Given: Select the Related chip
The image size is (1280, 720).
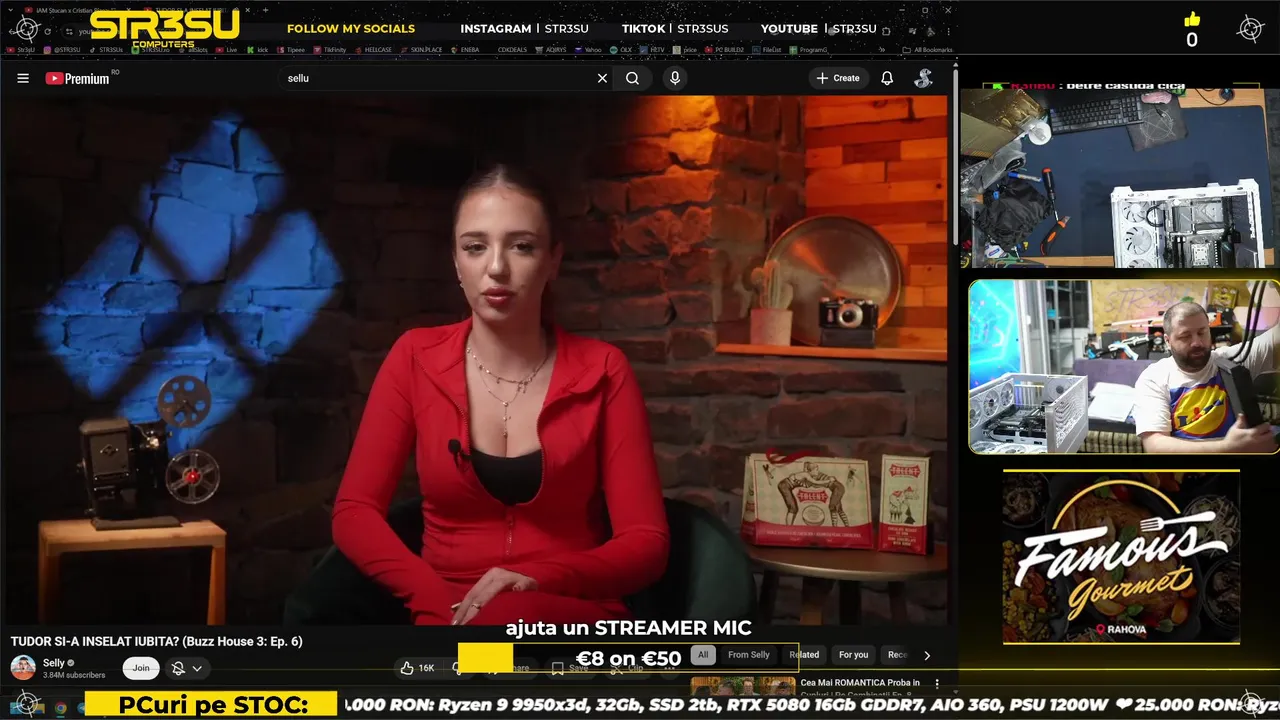Looking at the screenshot, I should pyautogui.click(x=804, y=655).
